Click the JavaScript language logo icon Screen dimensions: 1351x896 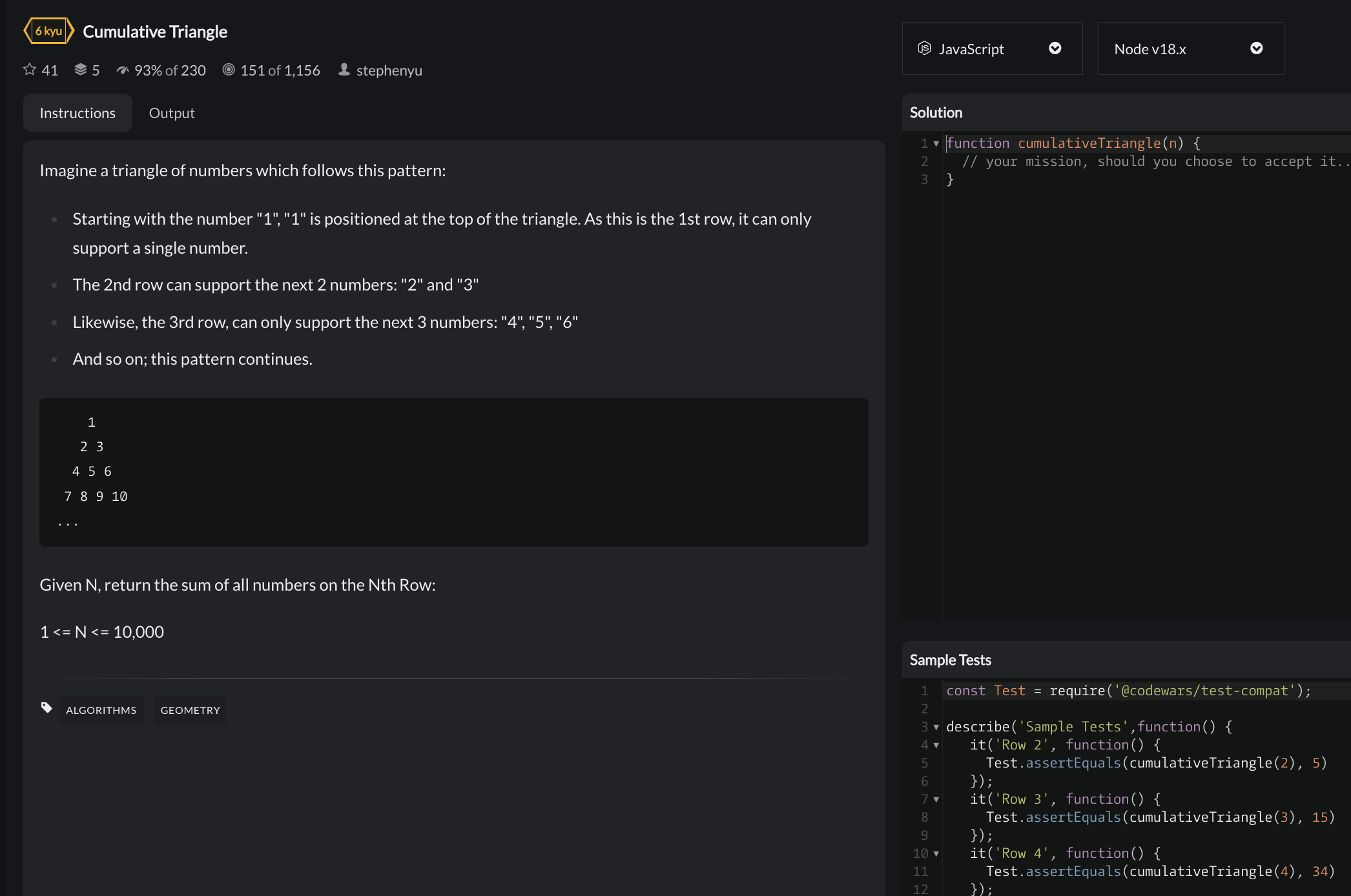pos(925,48)
